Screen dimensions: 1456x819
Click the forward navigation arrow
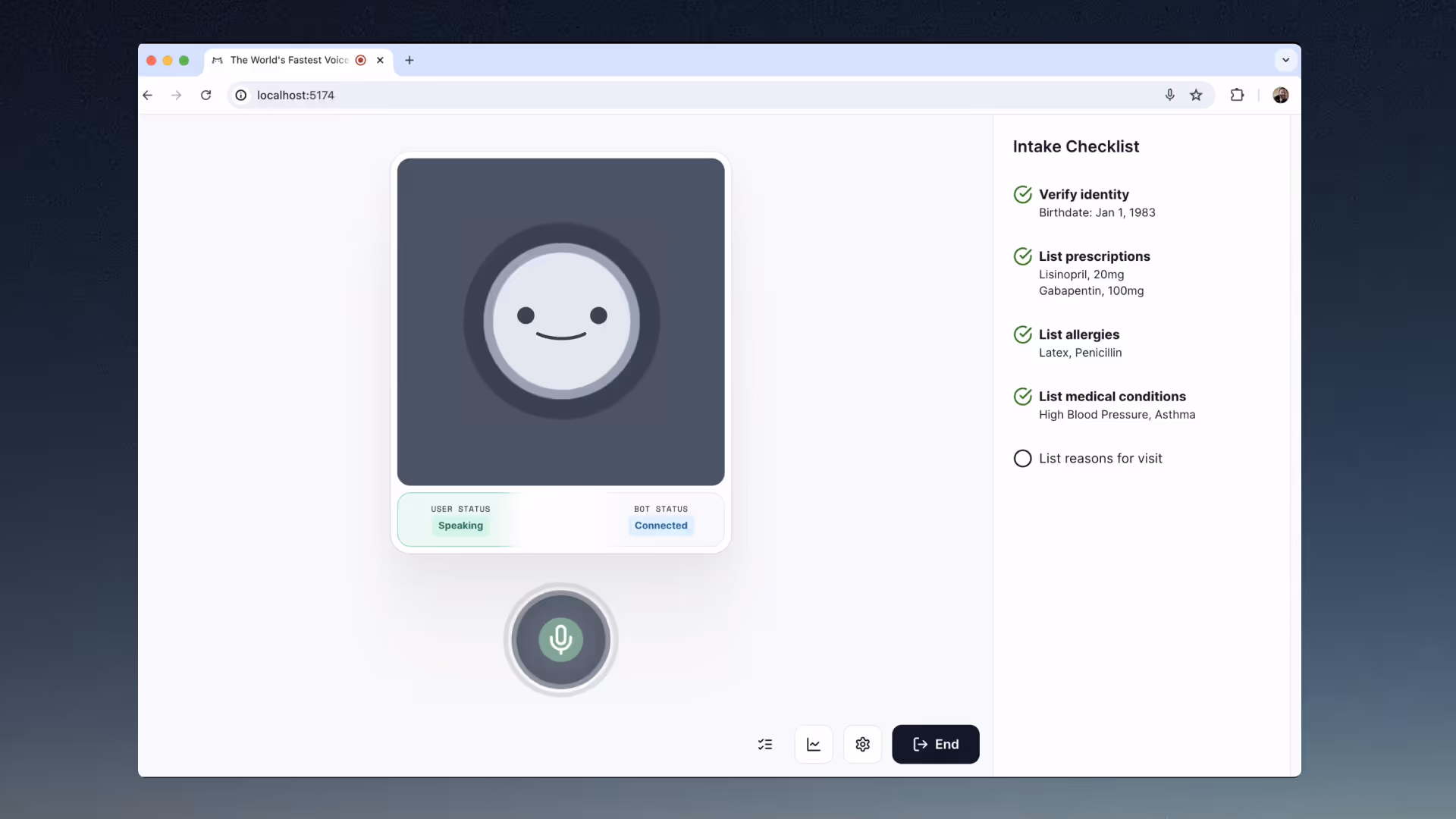pos(176,95)
